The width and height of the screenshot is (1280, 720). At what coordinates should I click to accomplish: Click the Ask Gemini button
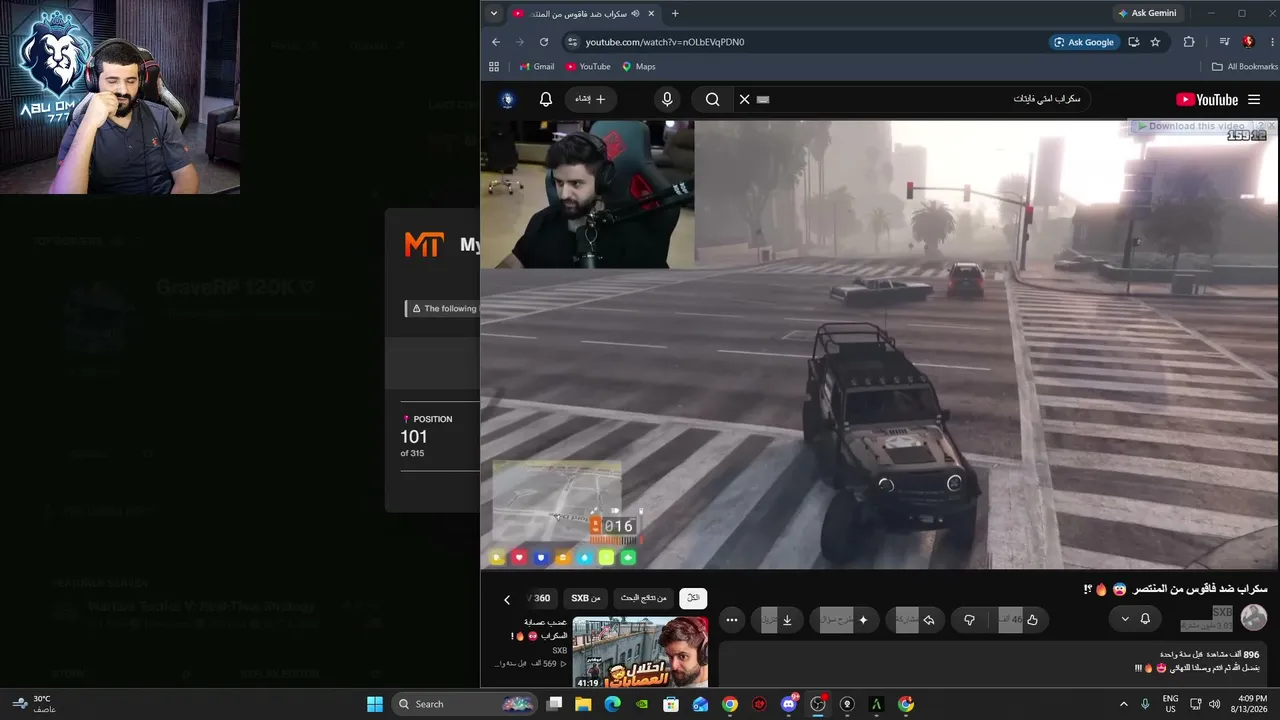click(x=1146, y=13)
